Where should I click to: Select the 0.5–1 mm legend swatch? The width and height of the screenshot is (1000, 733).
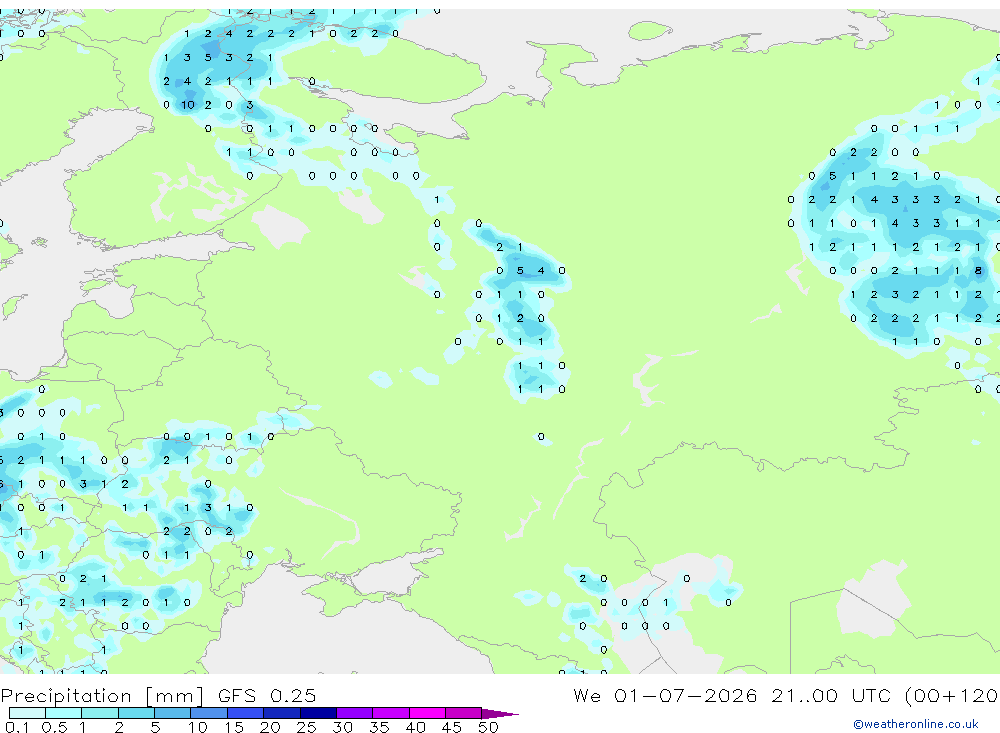click(x=64, y=713)
